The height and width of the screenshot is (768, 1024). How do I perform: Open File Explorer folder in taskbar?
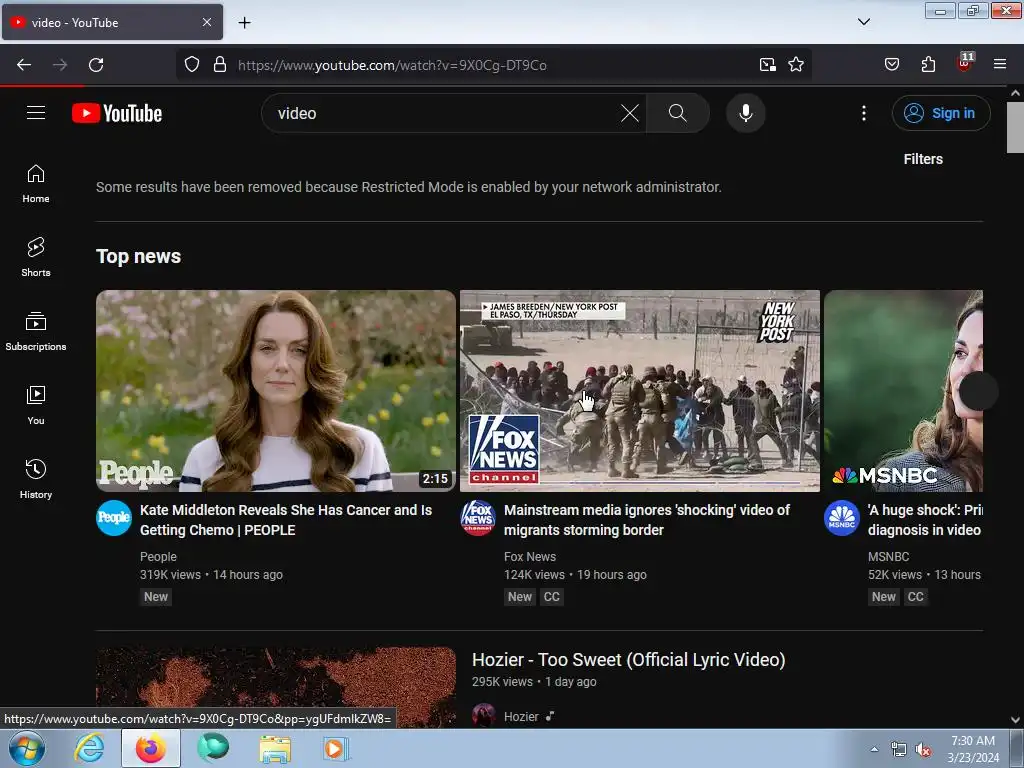point(275,748)
